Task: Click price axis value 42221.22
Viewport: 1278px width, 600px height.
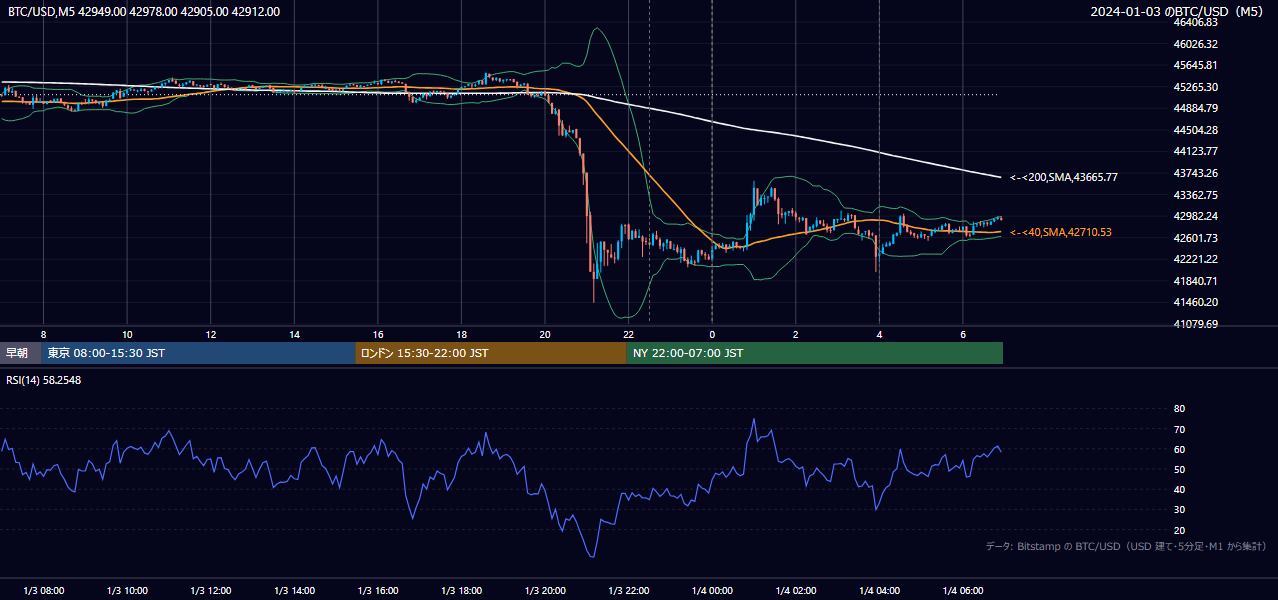Action: click(1195, 259)
